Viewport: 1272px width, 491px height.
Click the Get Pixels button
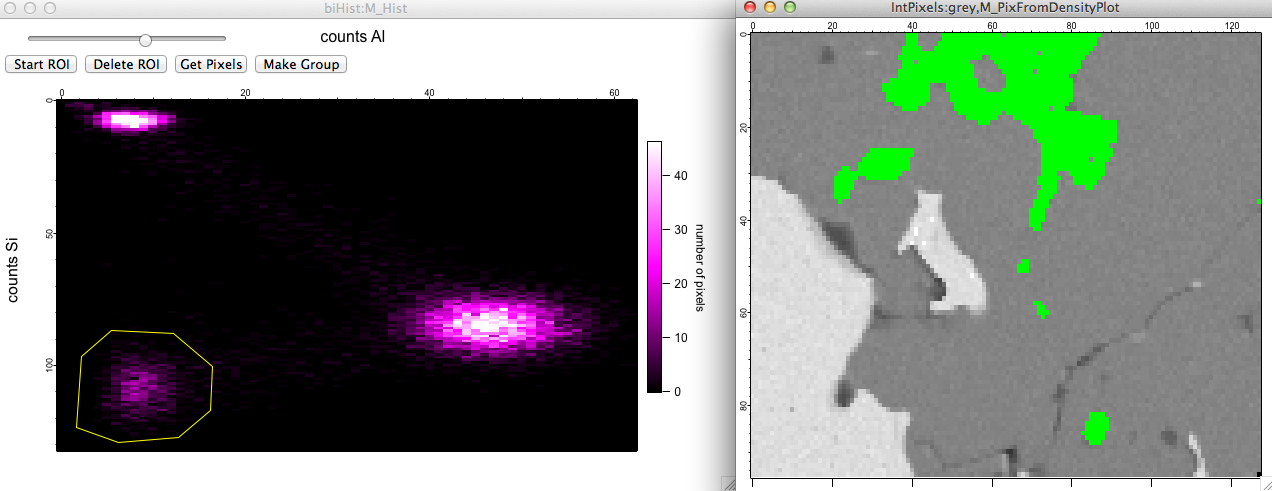point(211,64)
